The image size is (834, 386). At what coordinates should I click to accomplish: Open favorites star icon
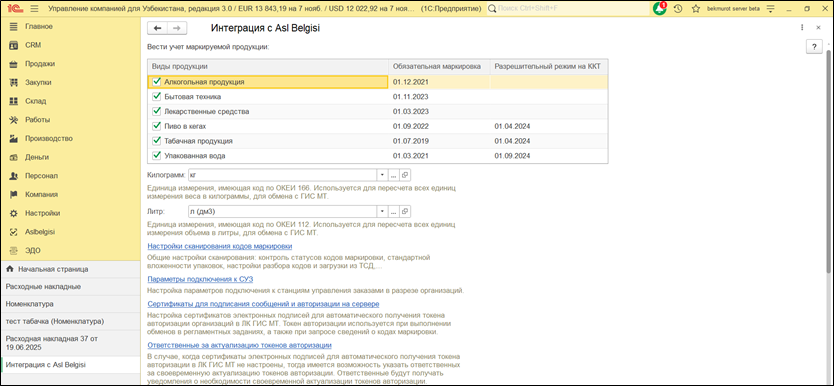pos(696,9)
